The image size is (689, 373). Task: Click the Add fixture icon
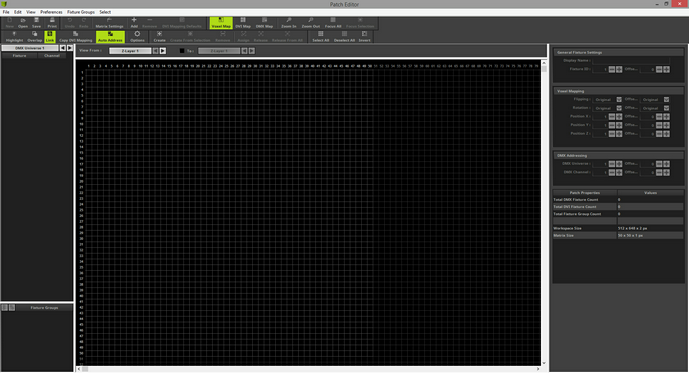click(134, 23)
